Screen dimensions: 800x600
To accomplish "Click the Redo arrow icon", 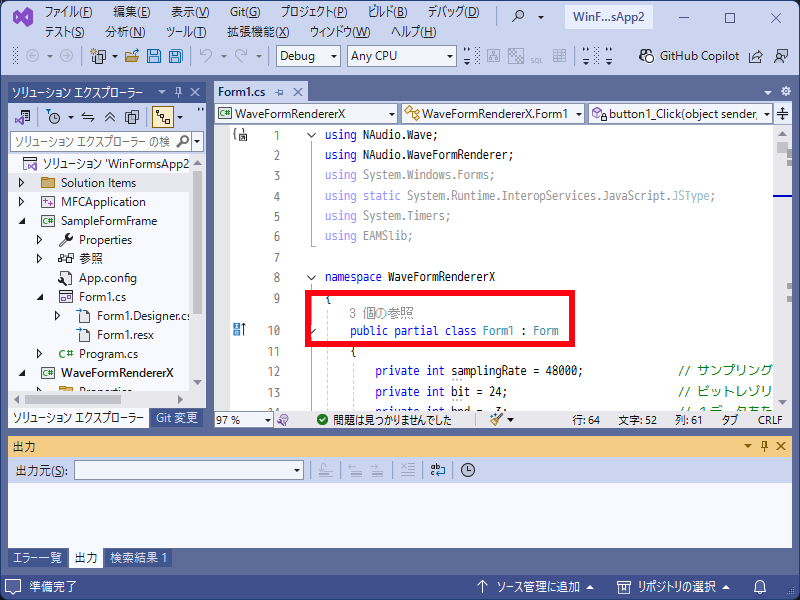I will (241, 56).
